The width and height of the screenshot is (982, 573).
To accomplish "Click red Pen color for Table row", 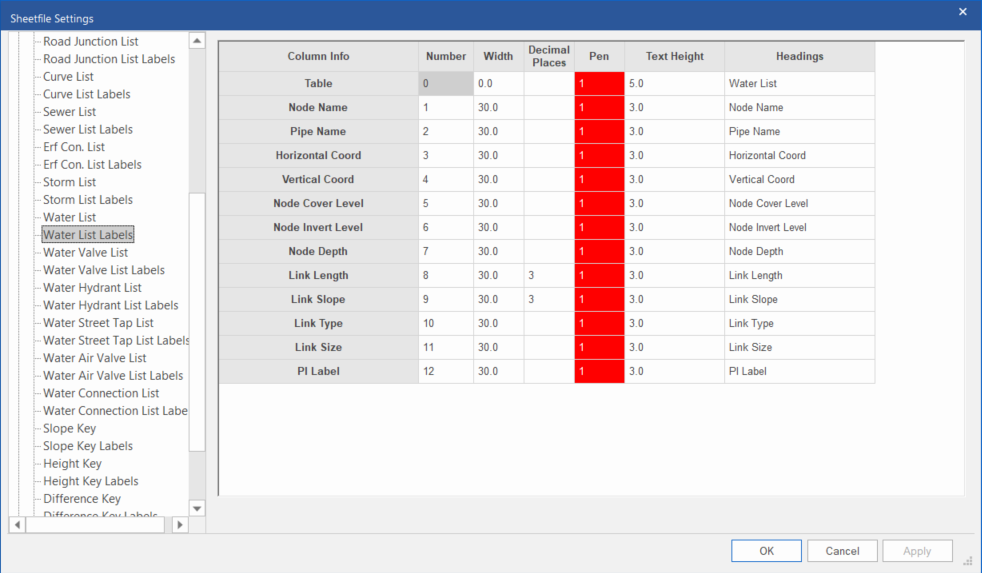I will [x=599, y=84].
